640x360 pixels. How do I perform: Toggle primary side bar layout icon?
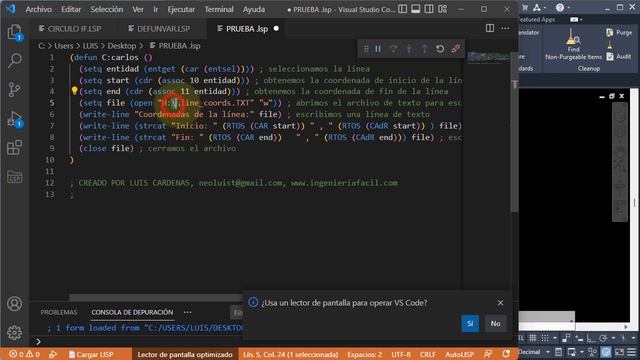[x=402, y=9]
